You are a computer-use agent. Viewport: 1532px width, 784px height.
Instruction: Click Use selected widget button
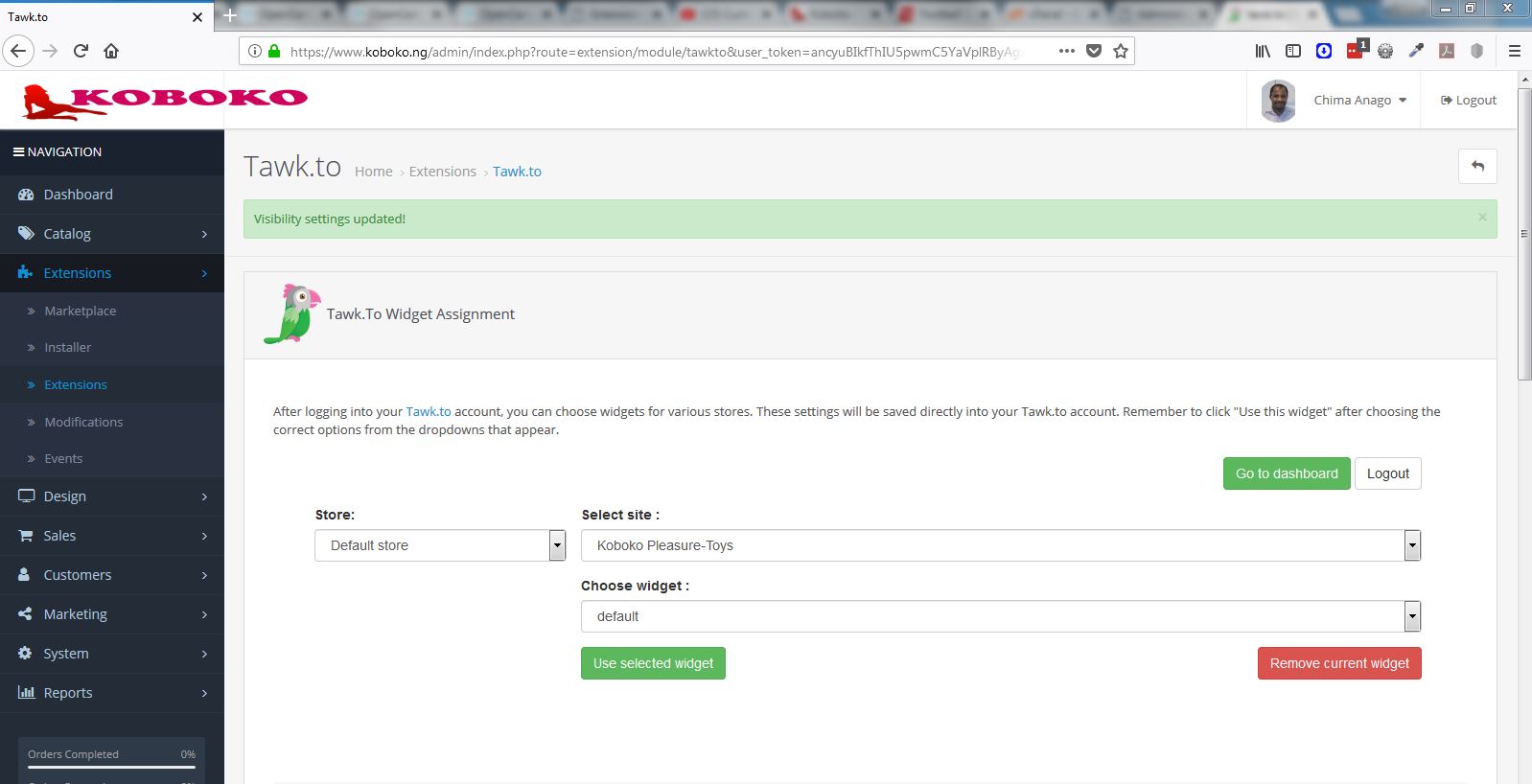(x=653, y=663)
